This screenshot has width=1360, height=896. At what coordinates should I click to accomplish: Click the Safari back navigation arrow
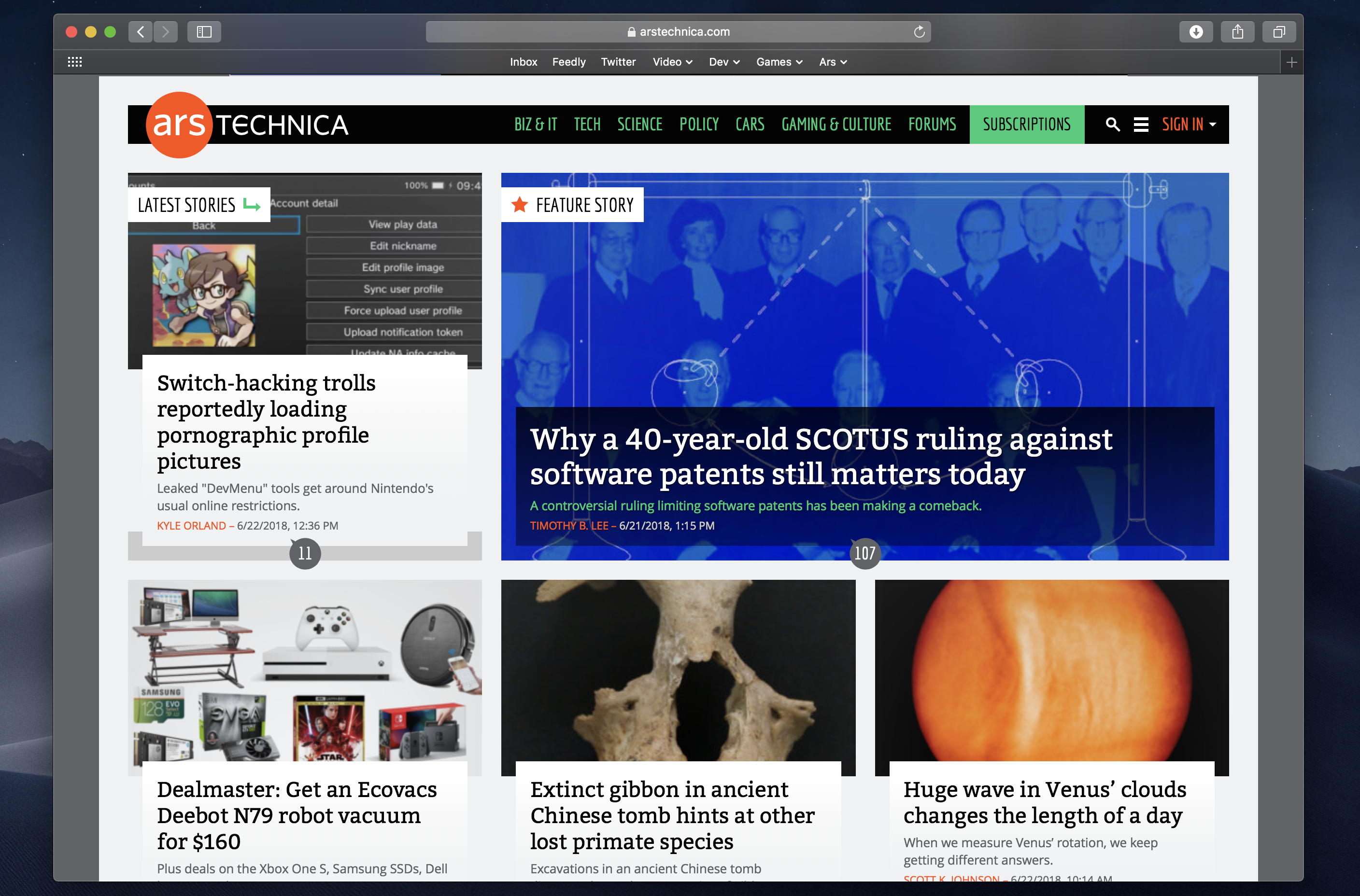click(141, 32)
